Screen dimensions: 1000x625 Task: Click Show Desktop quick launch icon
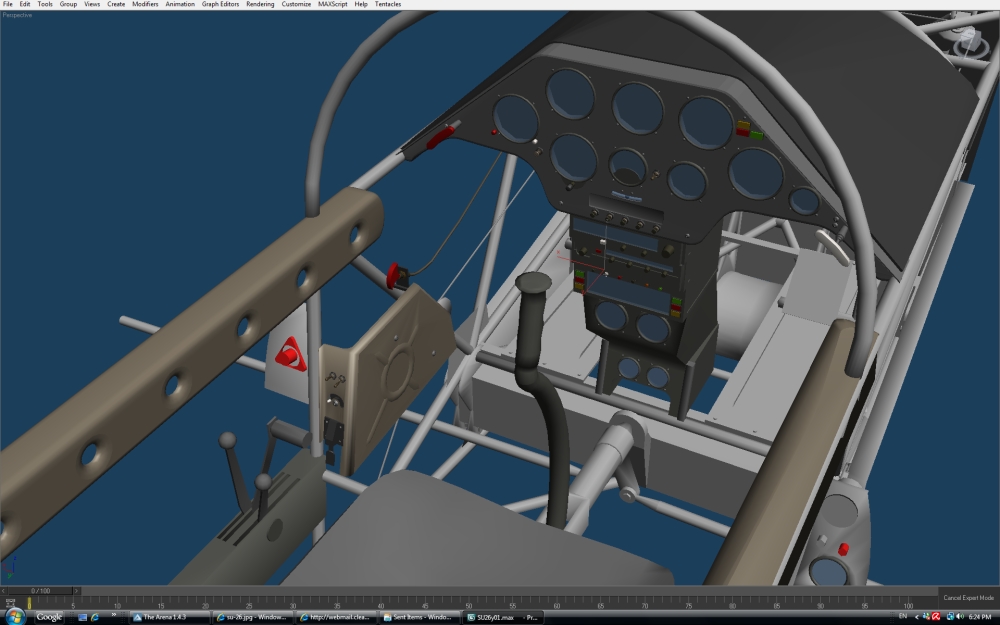(82, 617)
